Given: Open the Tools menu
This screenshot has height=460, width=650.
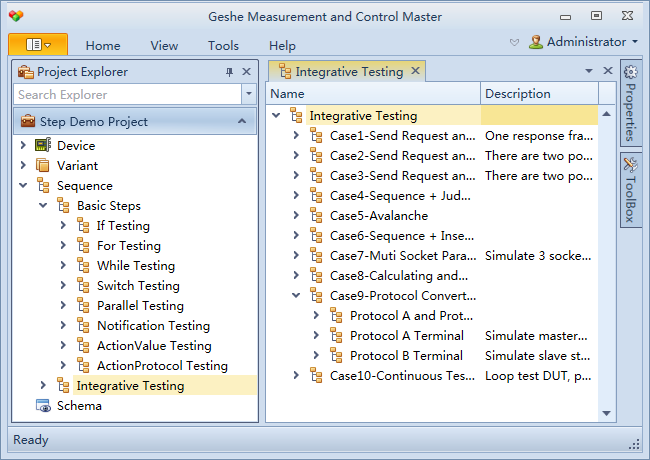Looking at the screenshot, I should tap(223, 45).
